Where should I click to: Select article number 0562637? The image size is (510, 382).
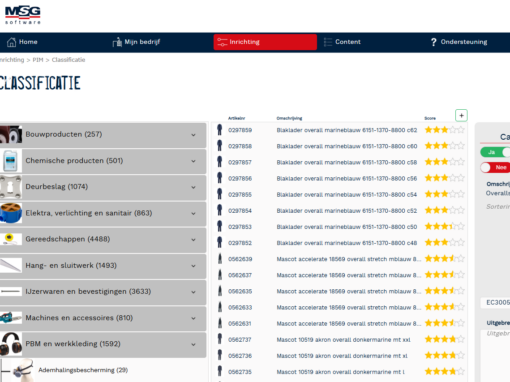pyautogui.click(x=240, y=275)
